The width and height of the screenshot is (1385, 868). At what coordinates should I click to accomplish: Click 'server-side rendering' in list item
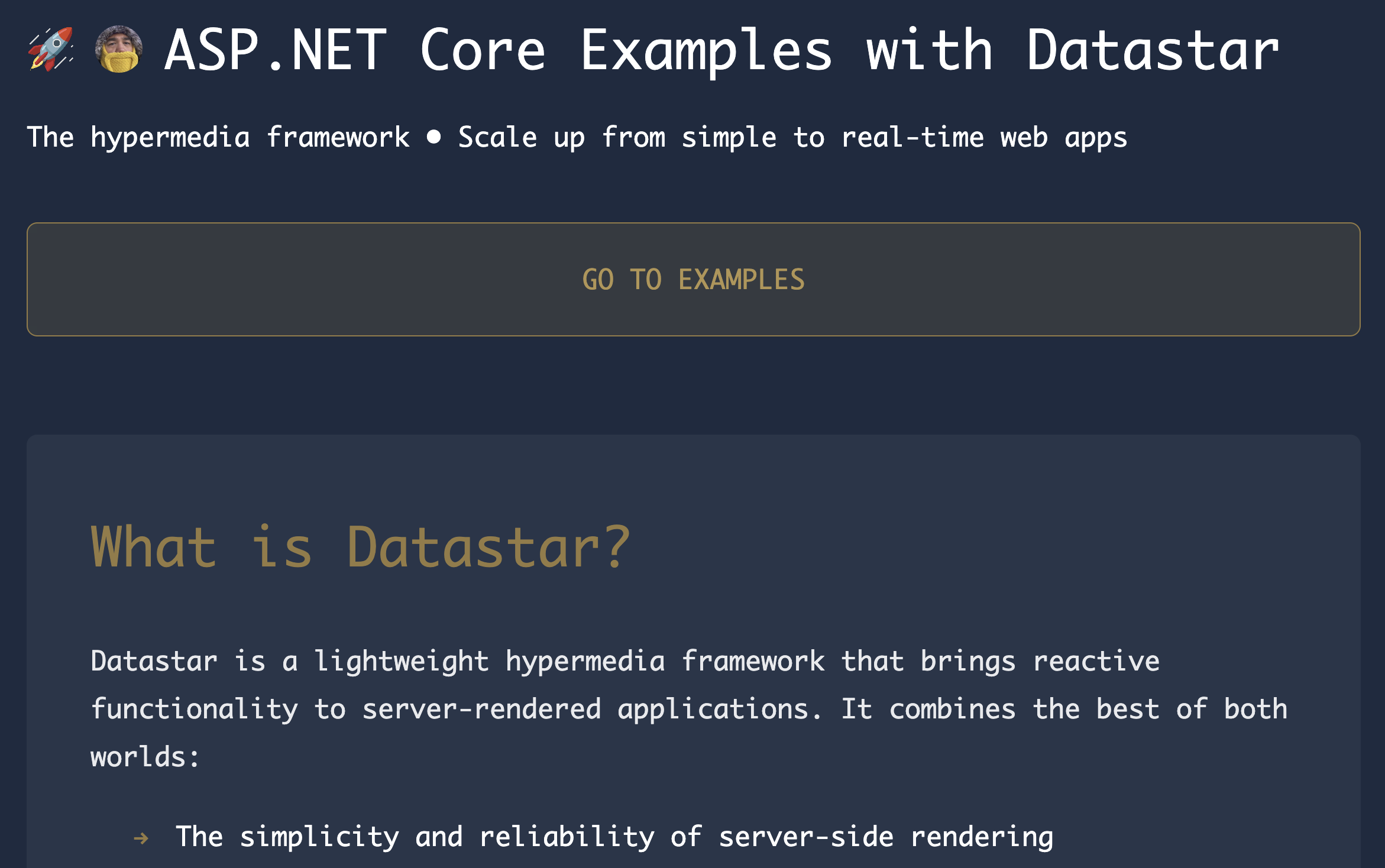885,837
